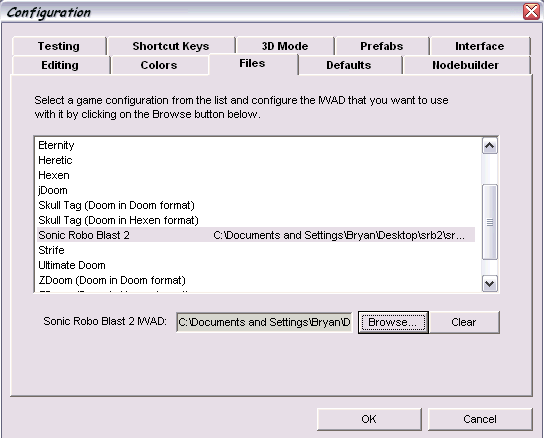544x438 pixels.
Task: Switch to the Testing tab
Action: [59, 46]
